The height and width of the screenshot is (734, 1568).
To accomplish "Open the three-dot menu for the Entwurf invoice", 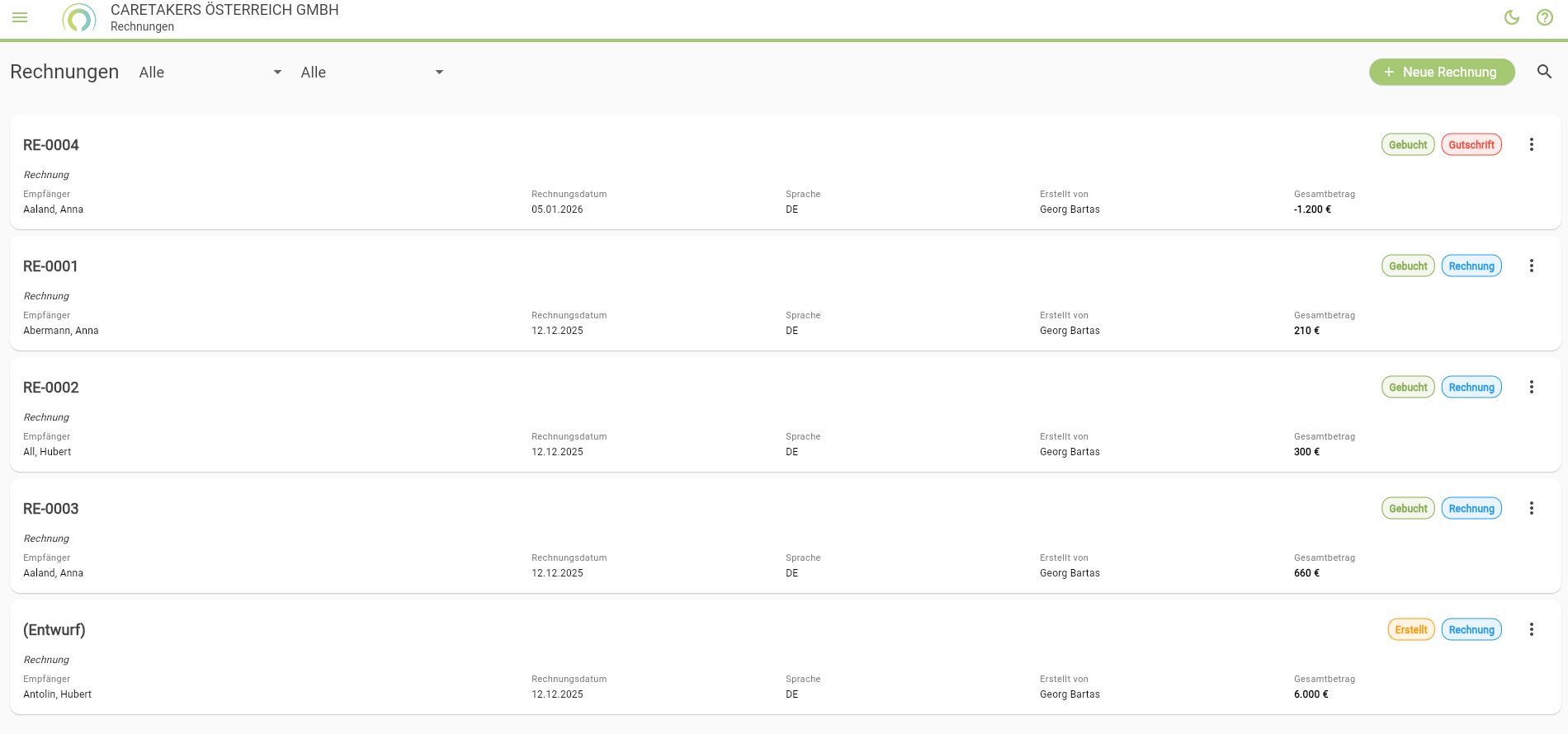I will coord(1532,629).
